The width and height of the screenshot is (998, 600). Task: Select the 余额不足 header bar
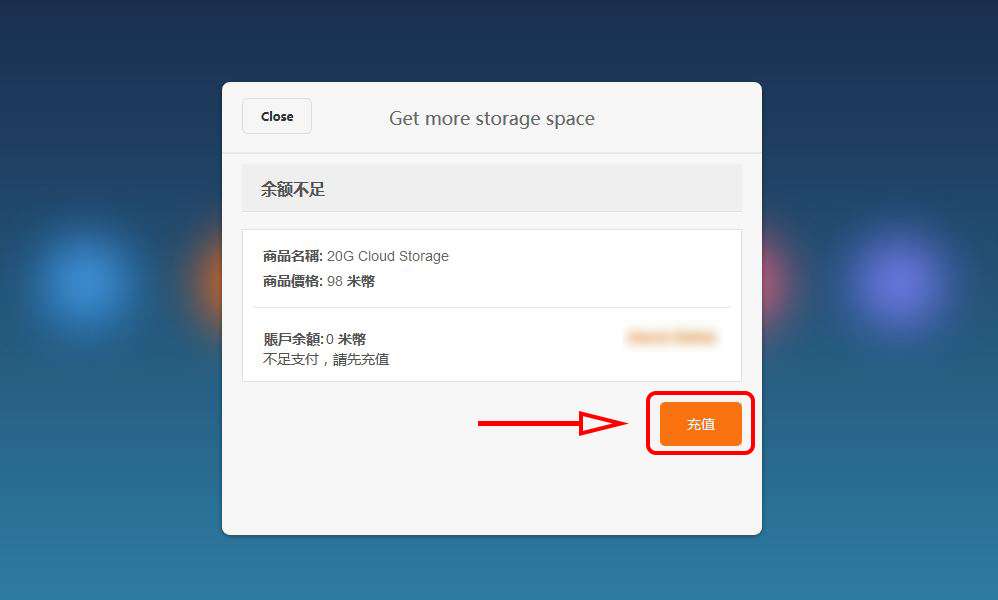pyautogui.click(x=492, y=188)
